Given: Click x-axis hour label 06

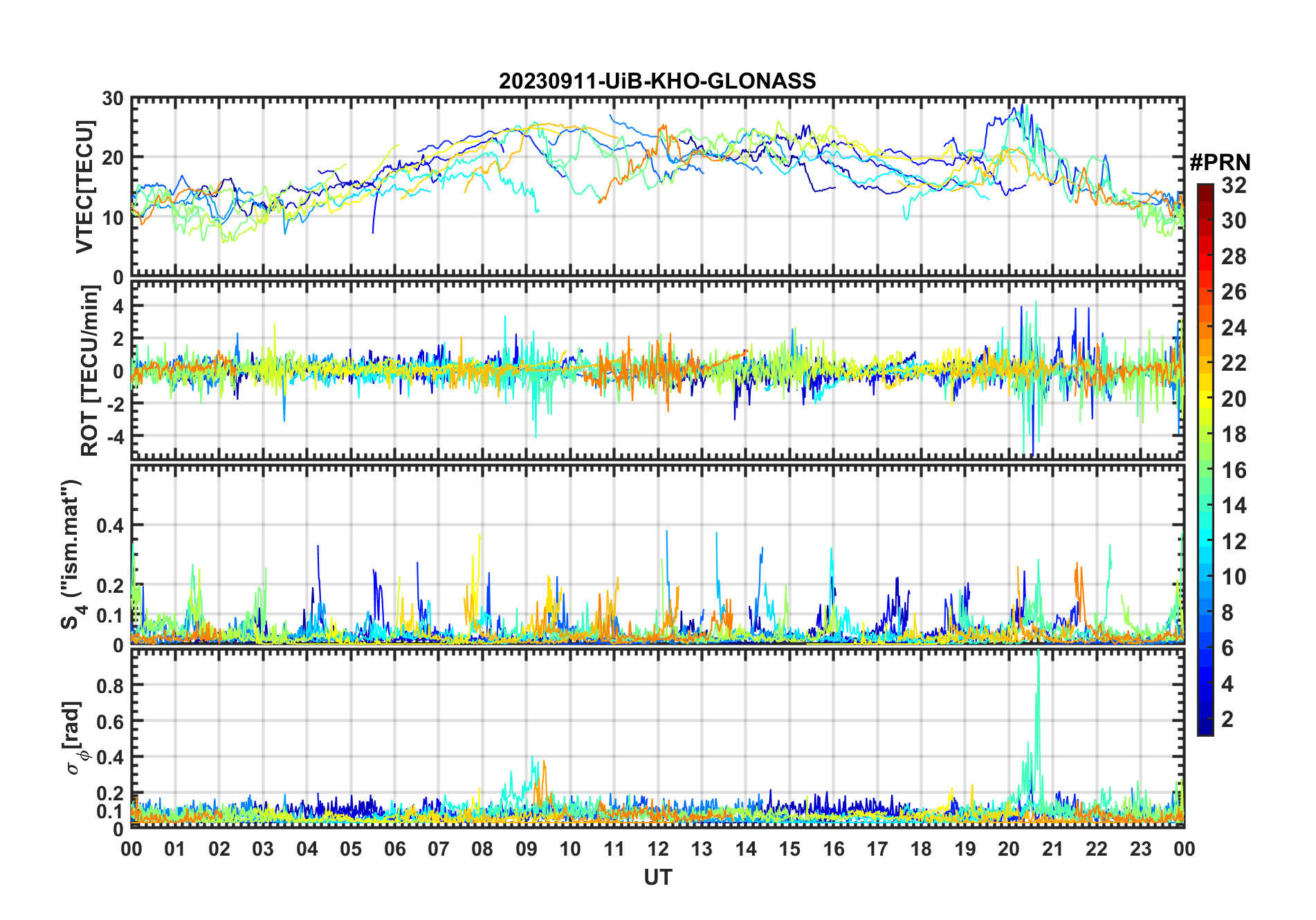Looking at the screenshot, I should 395,849.
